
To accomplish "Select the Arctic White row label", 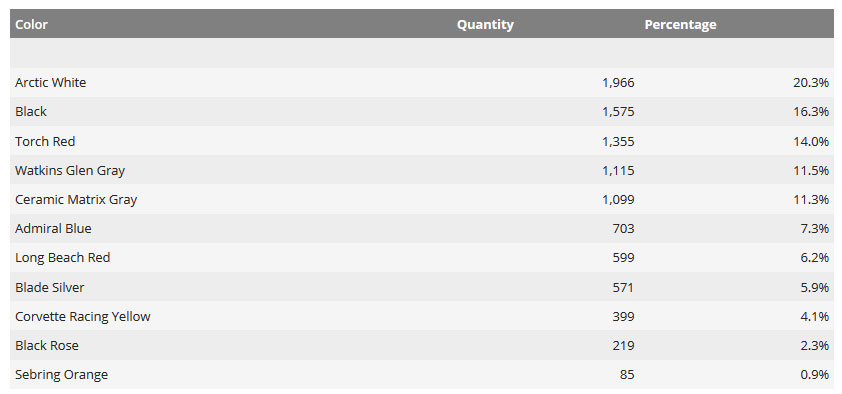I will (x=50, y=83).
